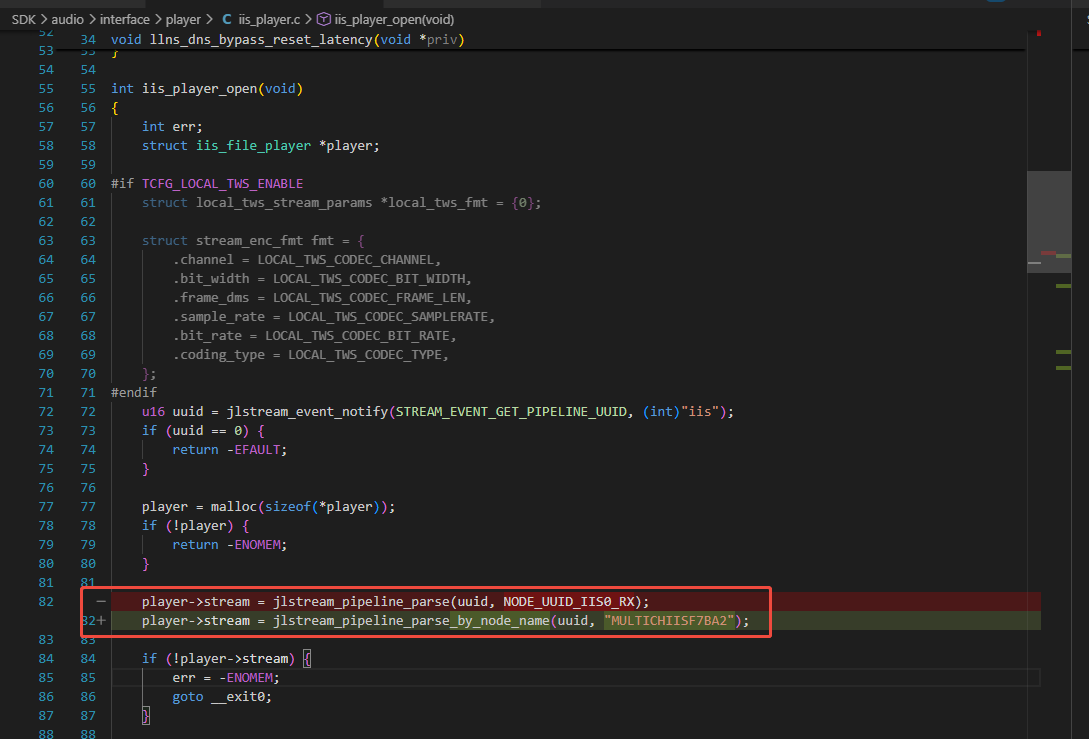Open the SDK breadcrumb folder
The width and height of the screenshot is (1089, 739).
tap(23, 19)
